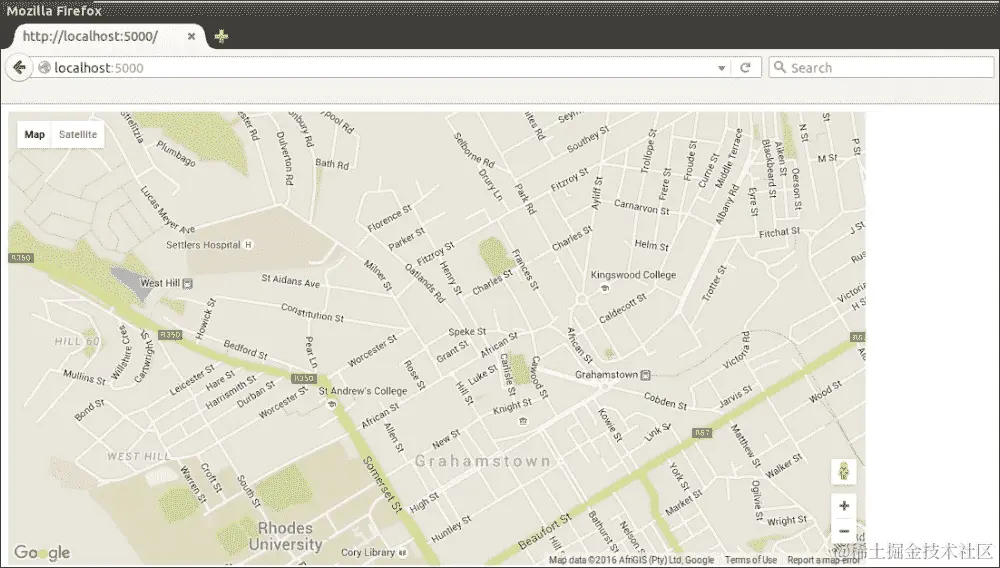
Task: Zoom out the map with minus button
Action: pos(844,530)
